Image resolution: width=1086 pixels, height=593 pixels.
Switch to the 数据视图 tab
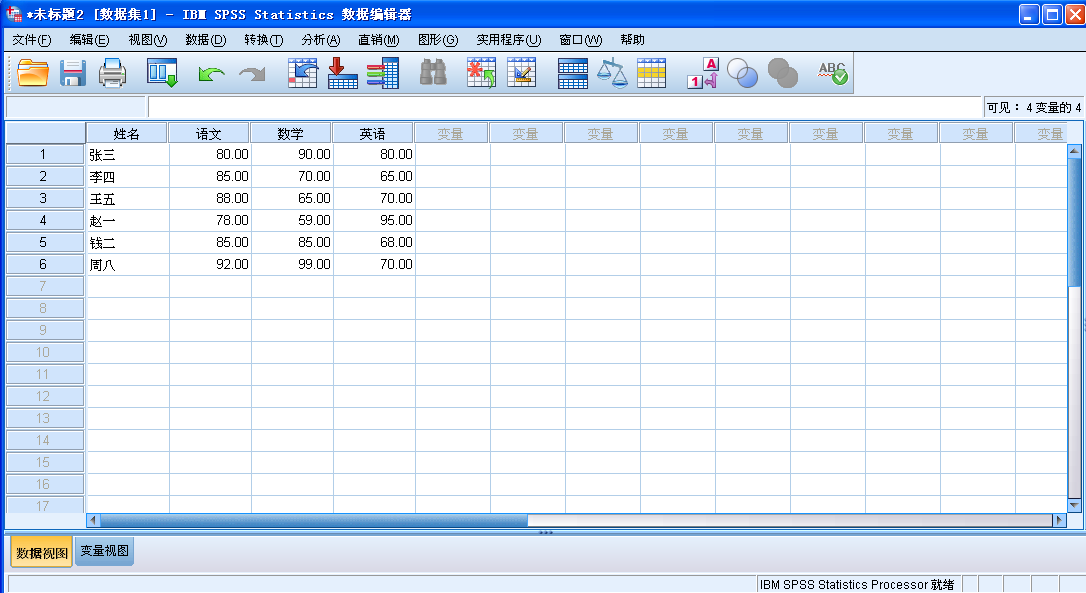pos(42,553)
